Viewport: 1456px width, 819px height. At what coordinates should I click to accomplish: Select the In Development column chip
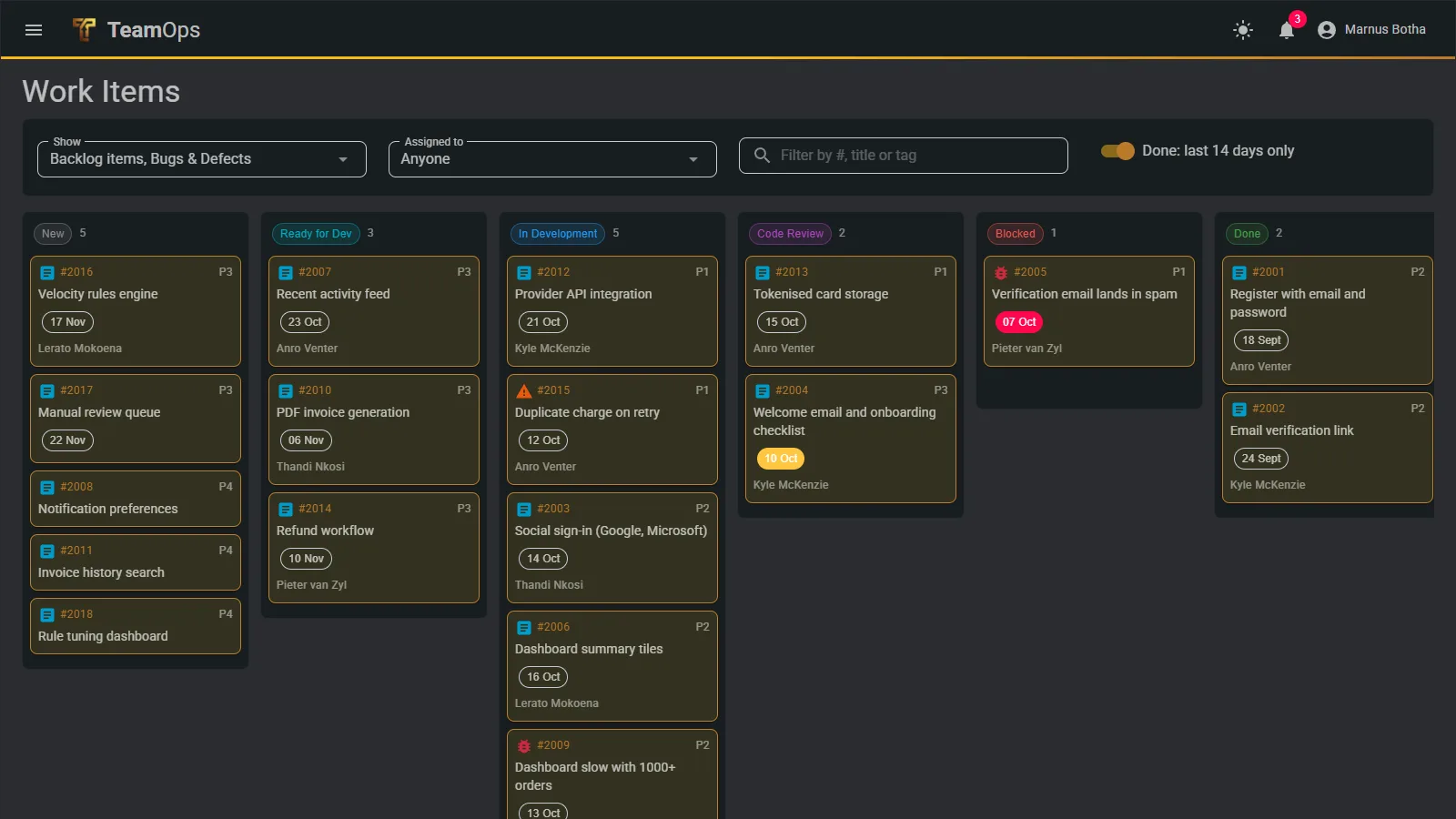click(x=558, y=234)
